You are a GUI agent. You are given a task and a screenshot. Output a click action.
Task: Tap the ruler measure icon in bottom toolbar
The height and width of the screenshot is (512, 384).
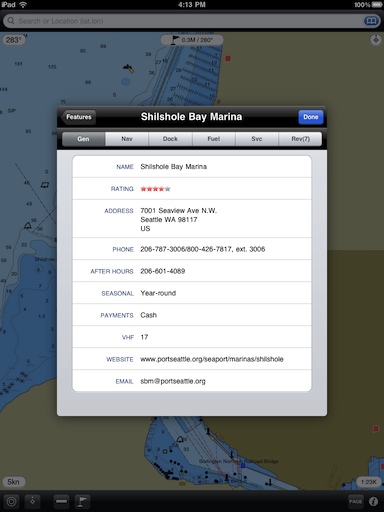click(x=62, y=501)
